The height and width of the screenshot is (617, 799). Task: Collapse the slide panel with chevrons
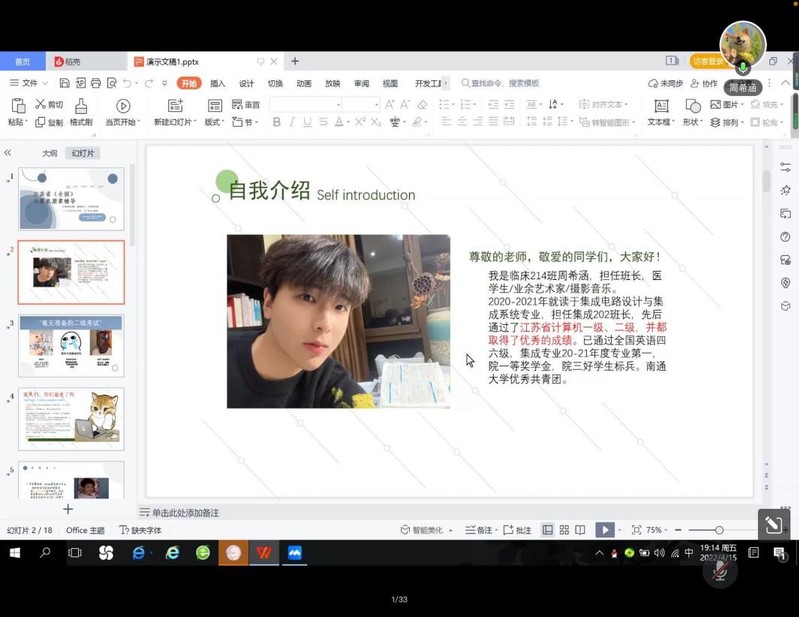coord(8,153)
